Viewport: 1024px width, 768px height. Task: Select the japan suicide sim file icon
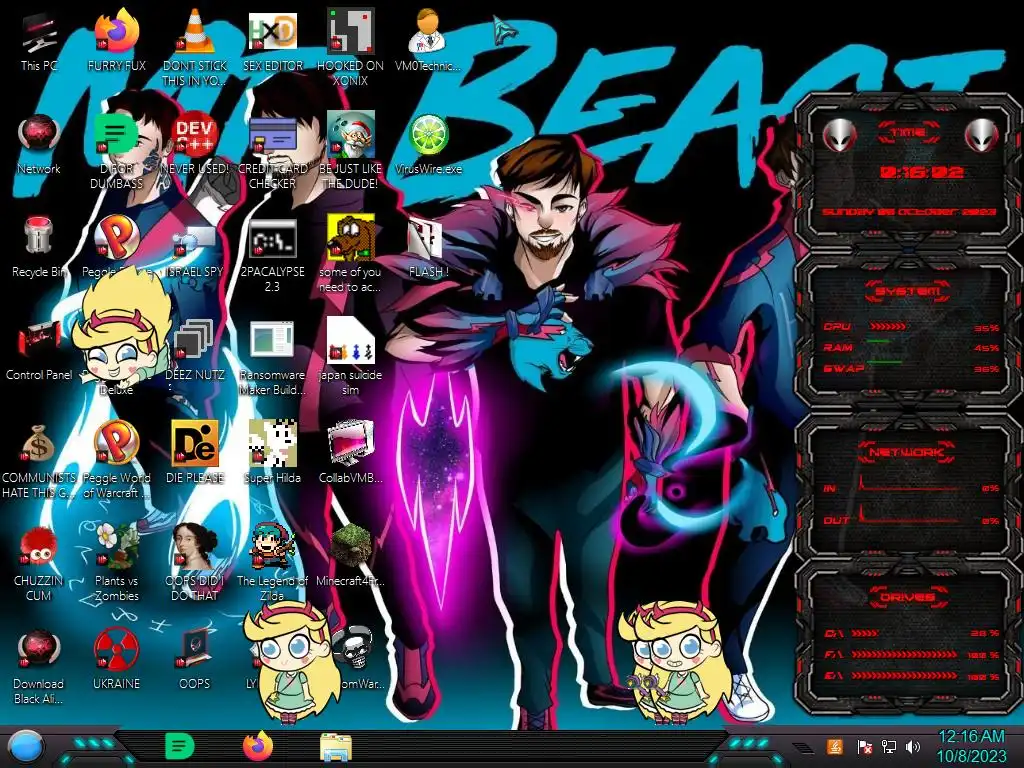(350, 357)
